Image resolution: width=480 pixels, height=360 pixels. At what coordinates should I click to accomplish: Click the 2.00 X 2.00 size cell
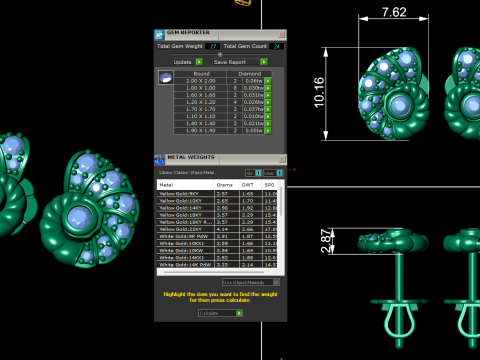(201, 81)
